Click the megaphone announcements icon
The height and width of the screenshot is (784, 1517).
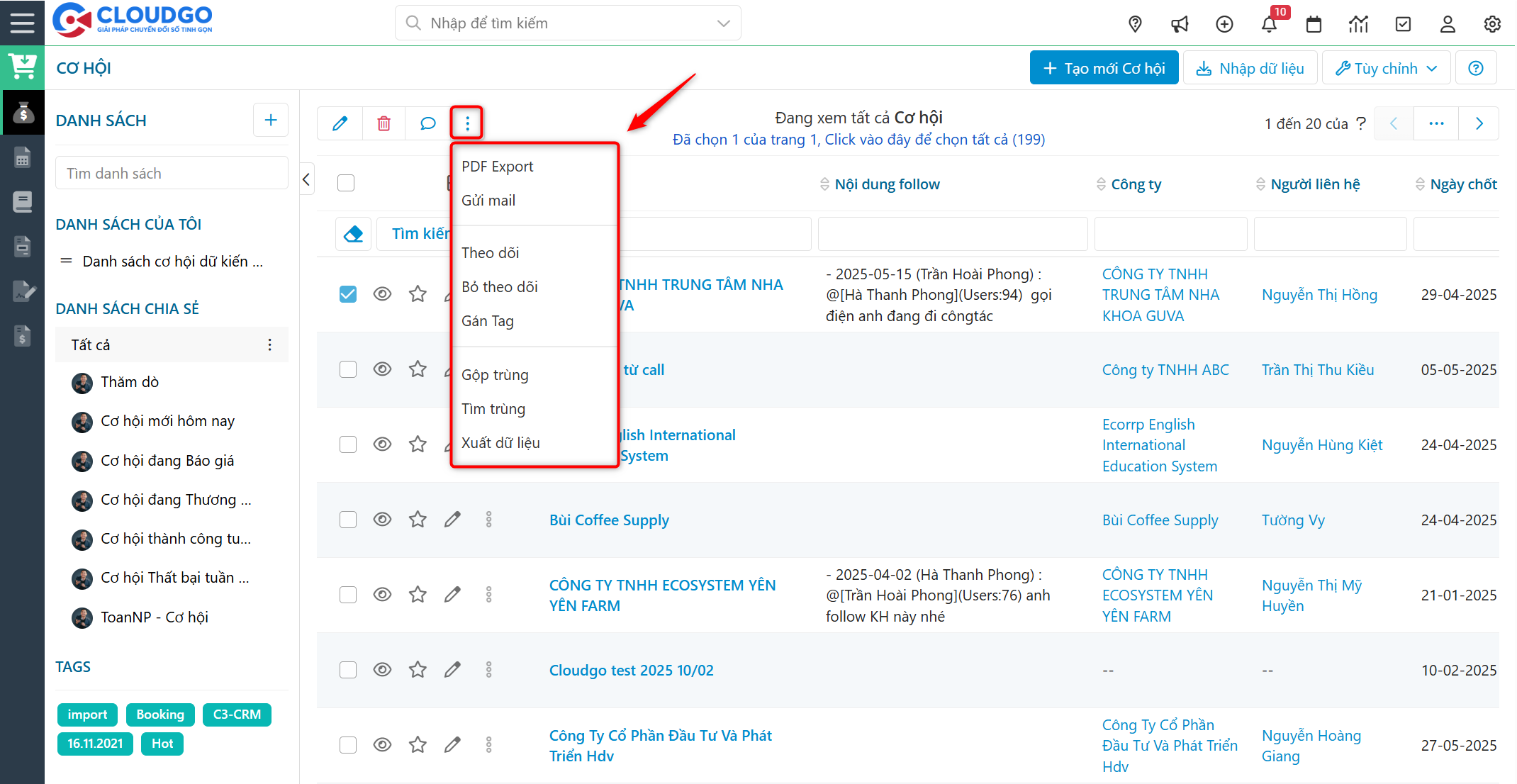(1180, 24)
